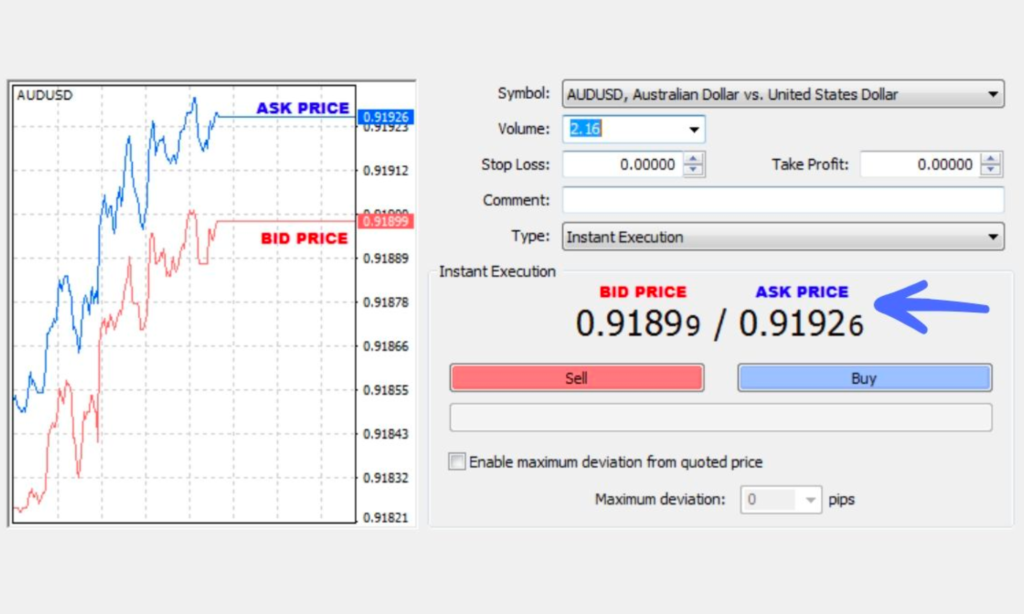Decrement the Stop Loss value
Screen dimensions: 1024x614
[x=693, y=169]
